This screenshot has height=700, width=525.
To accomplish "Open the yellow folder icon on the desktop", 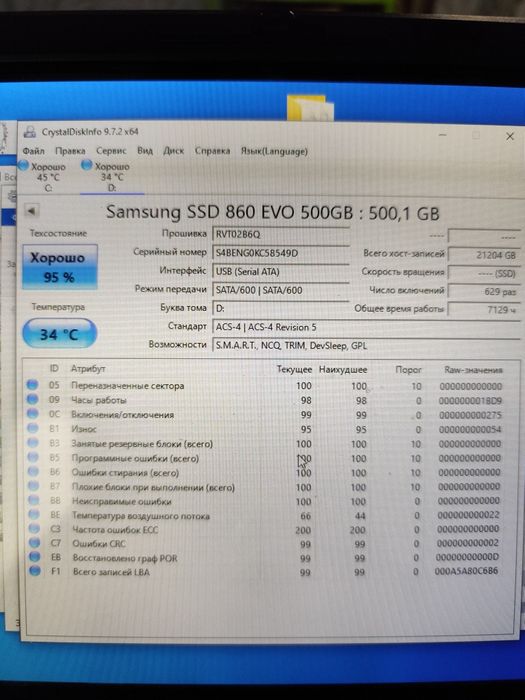I will click(310, 108).
